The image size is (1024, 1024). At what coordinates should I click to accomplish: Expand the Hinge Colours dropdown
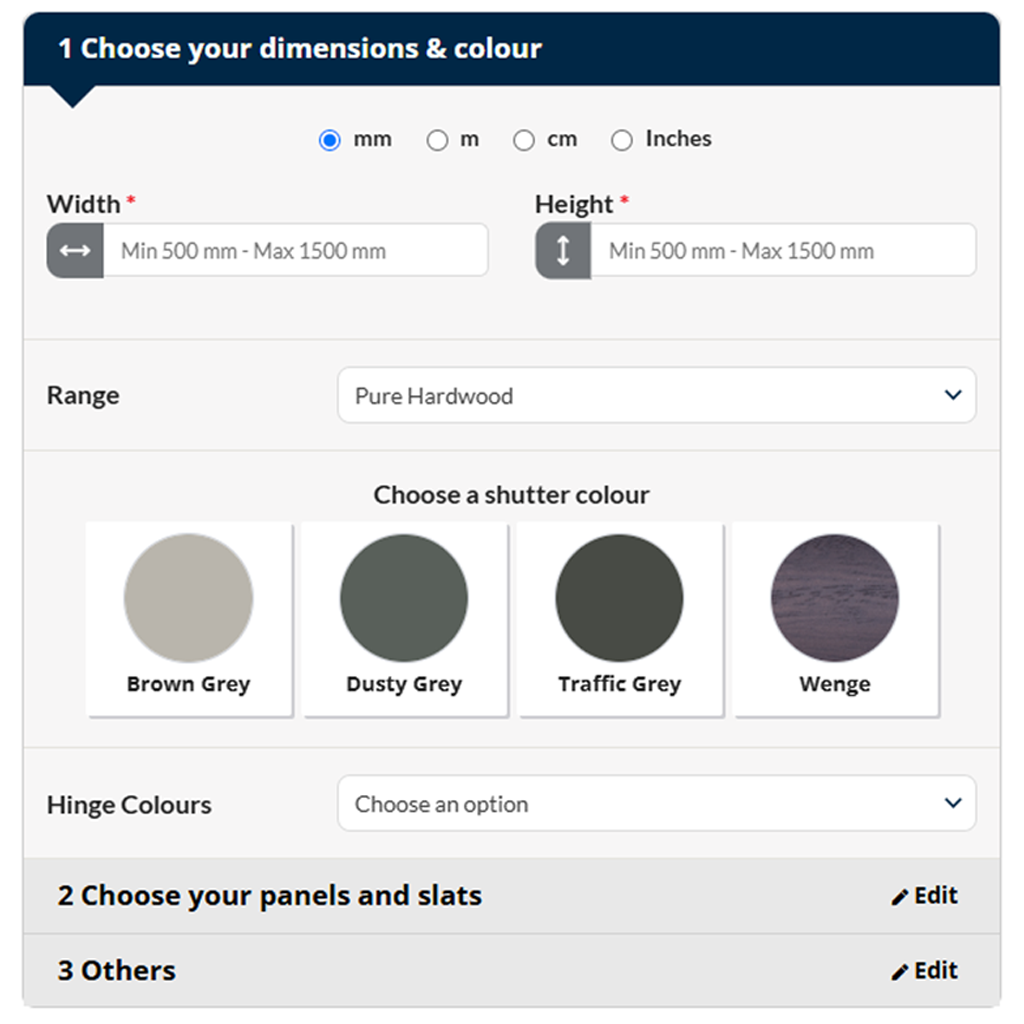[656, 804]
